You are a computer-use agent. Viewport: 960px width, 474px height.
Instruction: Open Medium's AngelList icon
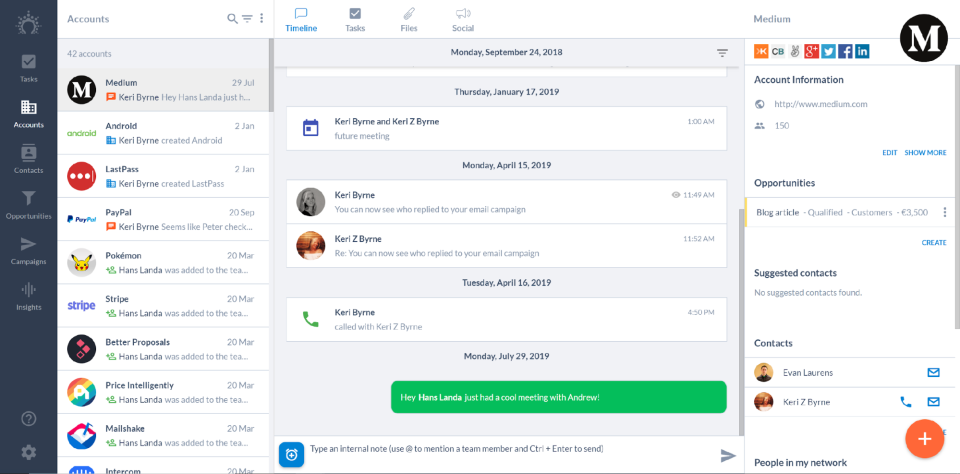(x=795, y=51)
